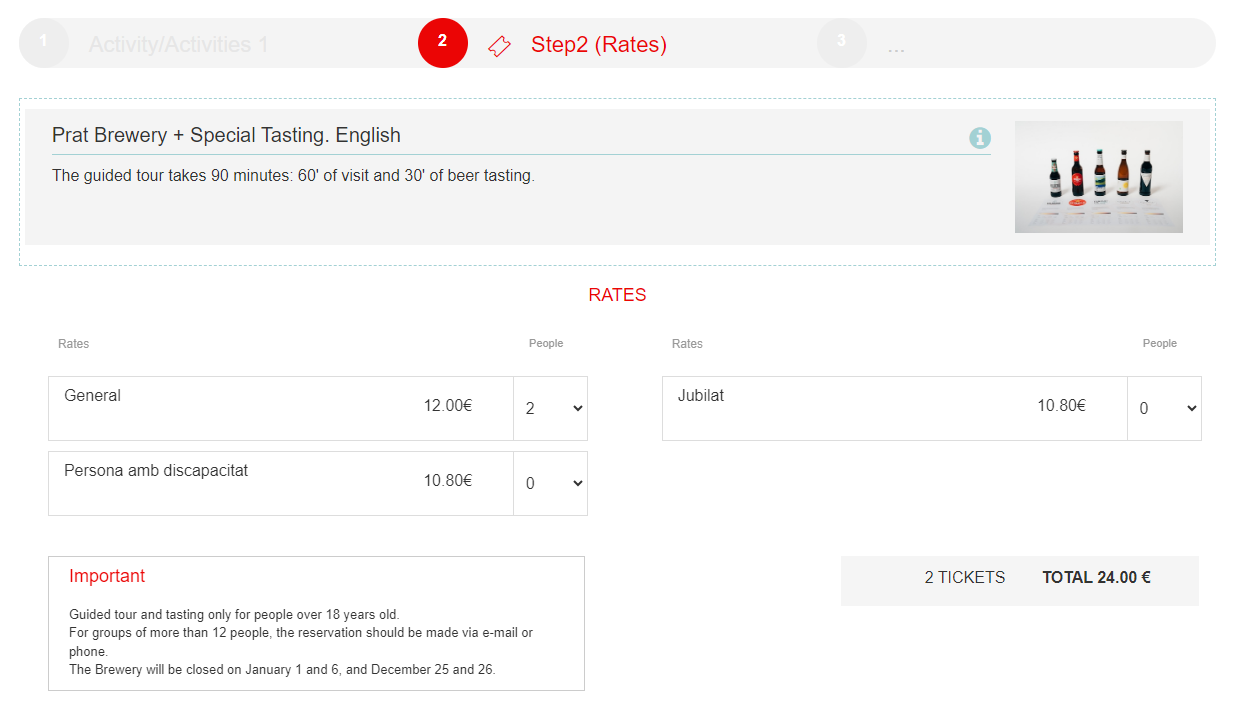Viewport: 1236px width, 712px height.
Task: Click the Brewery closed dates notice
Action: click(282, 670)
